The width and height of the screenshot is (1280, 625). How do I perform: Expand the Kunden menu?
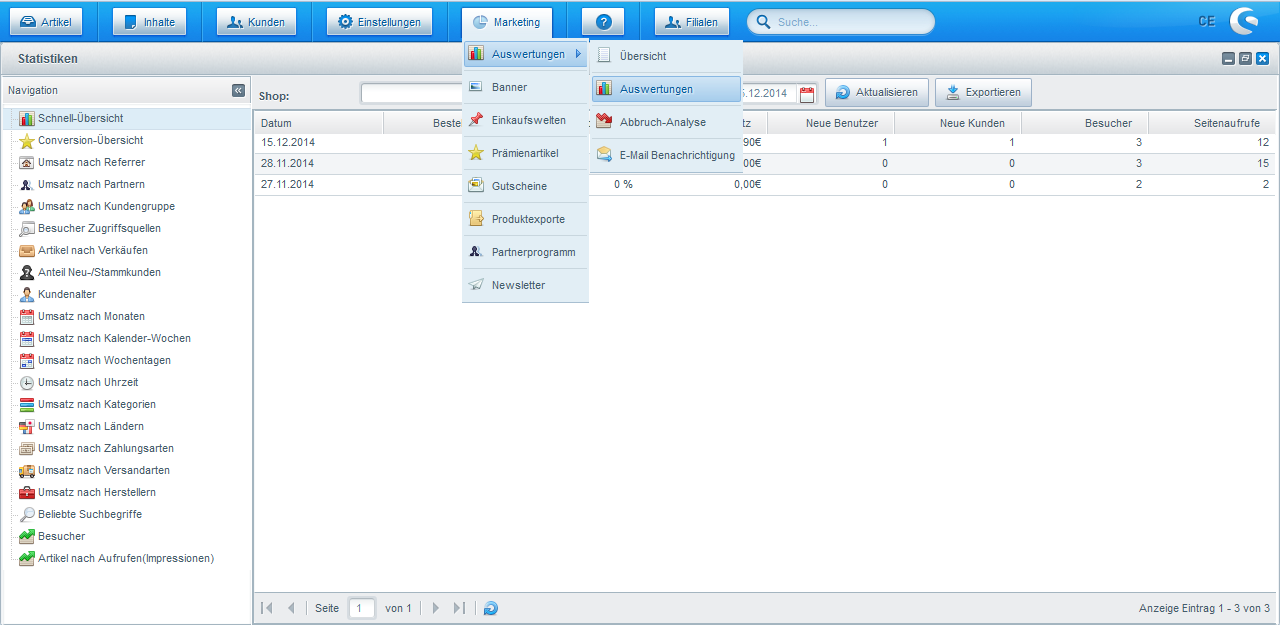tap(256, 22)
